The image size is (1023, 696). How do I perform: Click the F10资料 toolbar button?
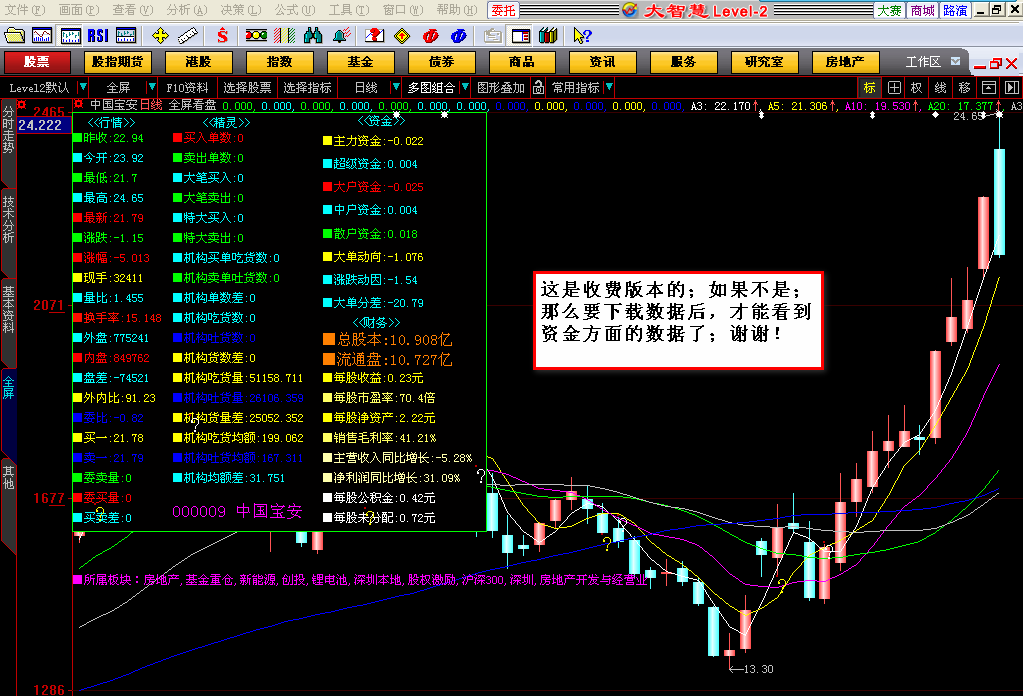tap(187, 87)
